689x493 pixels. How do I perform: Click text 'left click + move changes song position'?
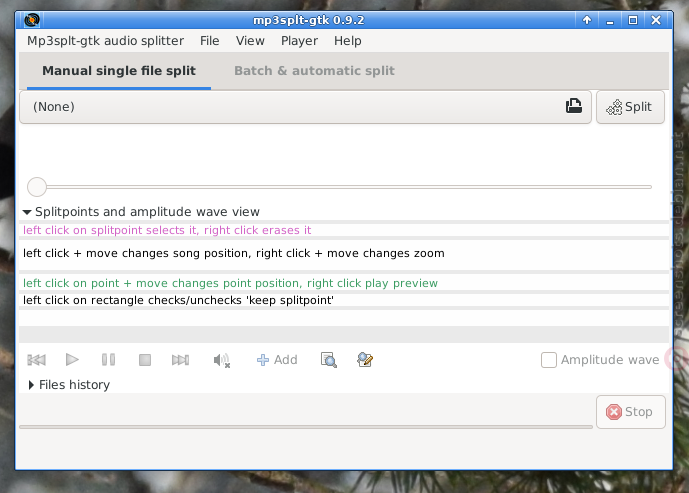pyautogui.click(x=138, y=254)
